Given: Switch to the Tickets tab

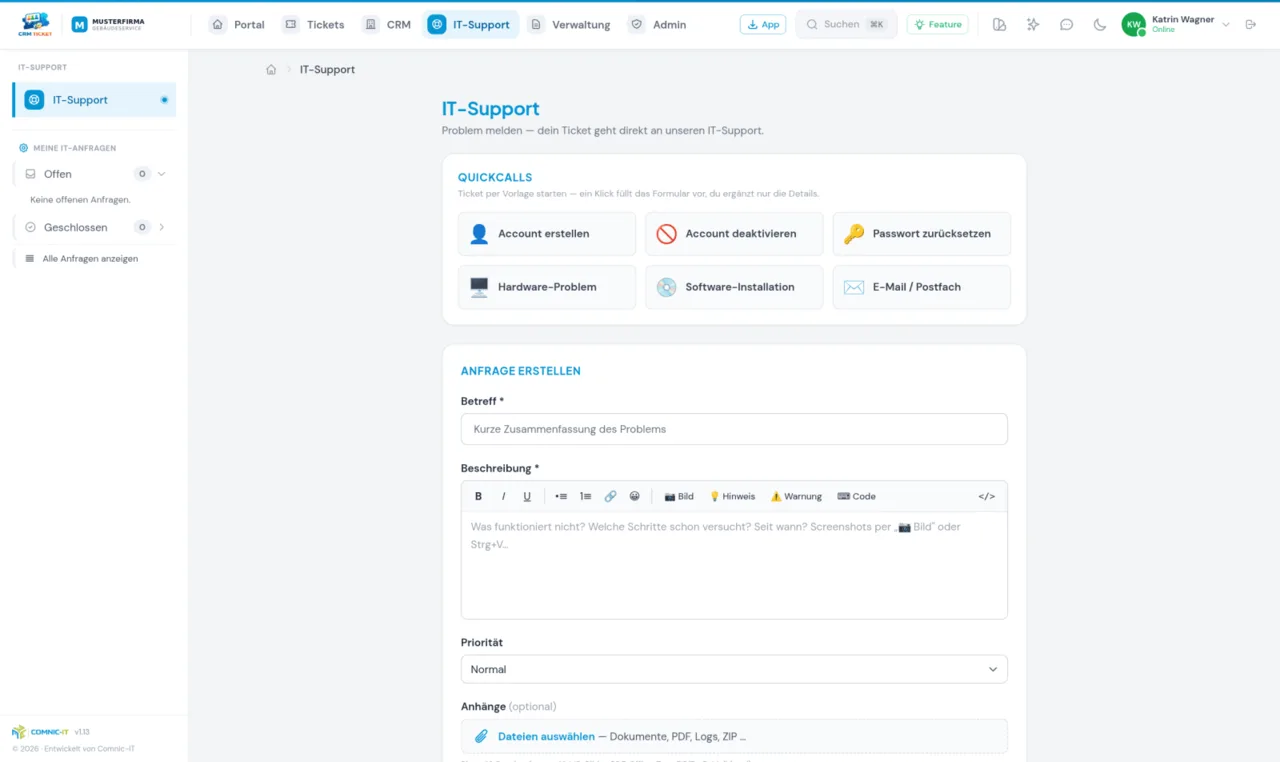Looking at the screenshot, I should click(314, 24).
